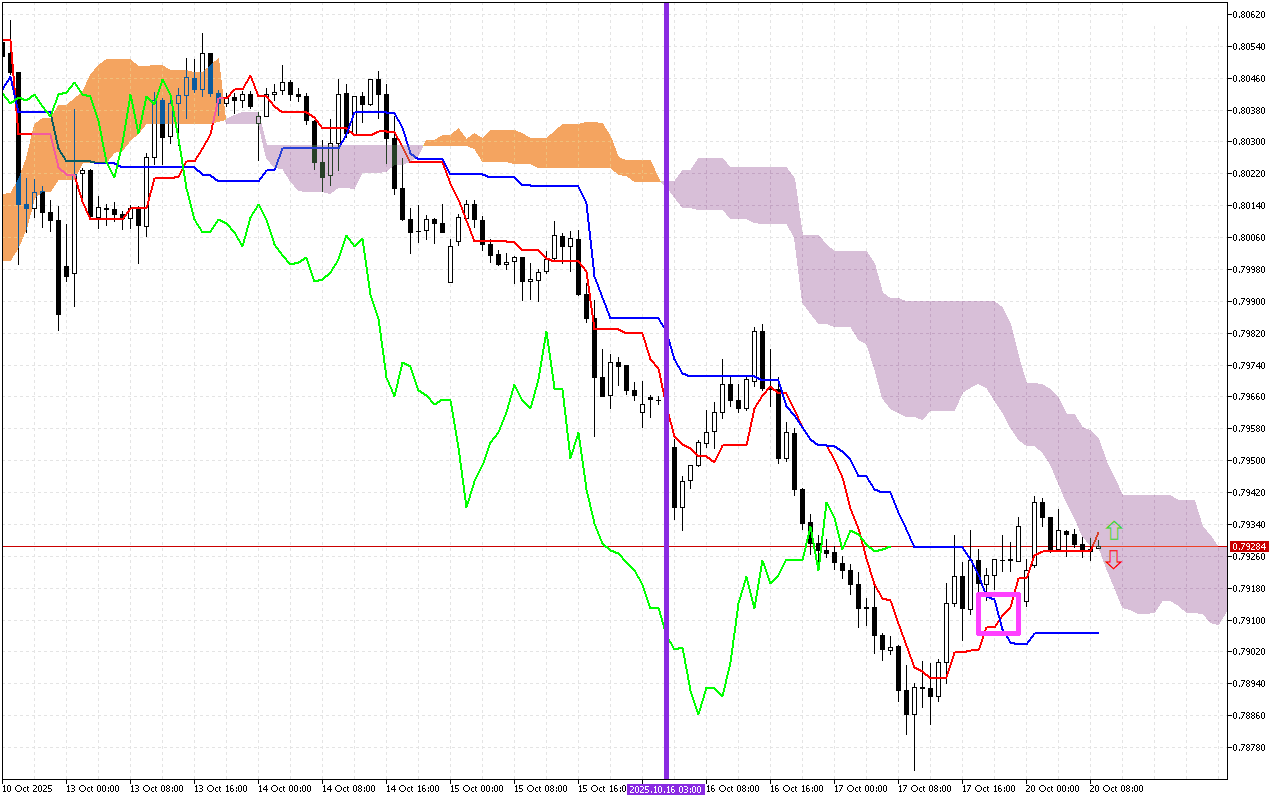Click the 0.78780 price axis label

point(1248,747)
